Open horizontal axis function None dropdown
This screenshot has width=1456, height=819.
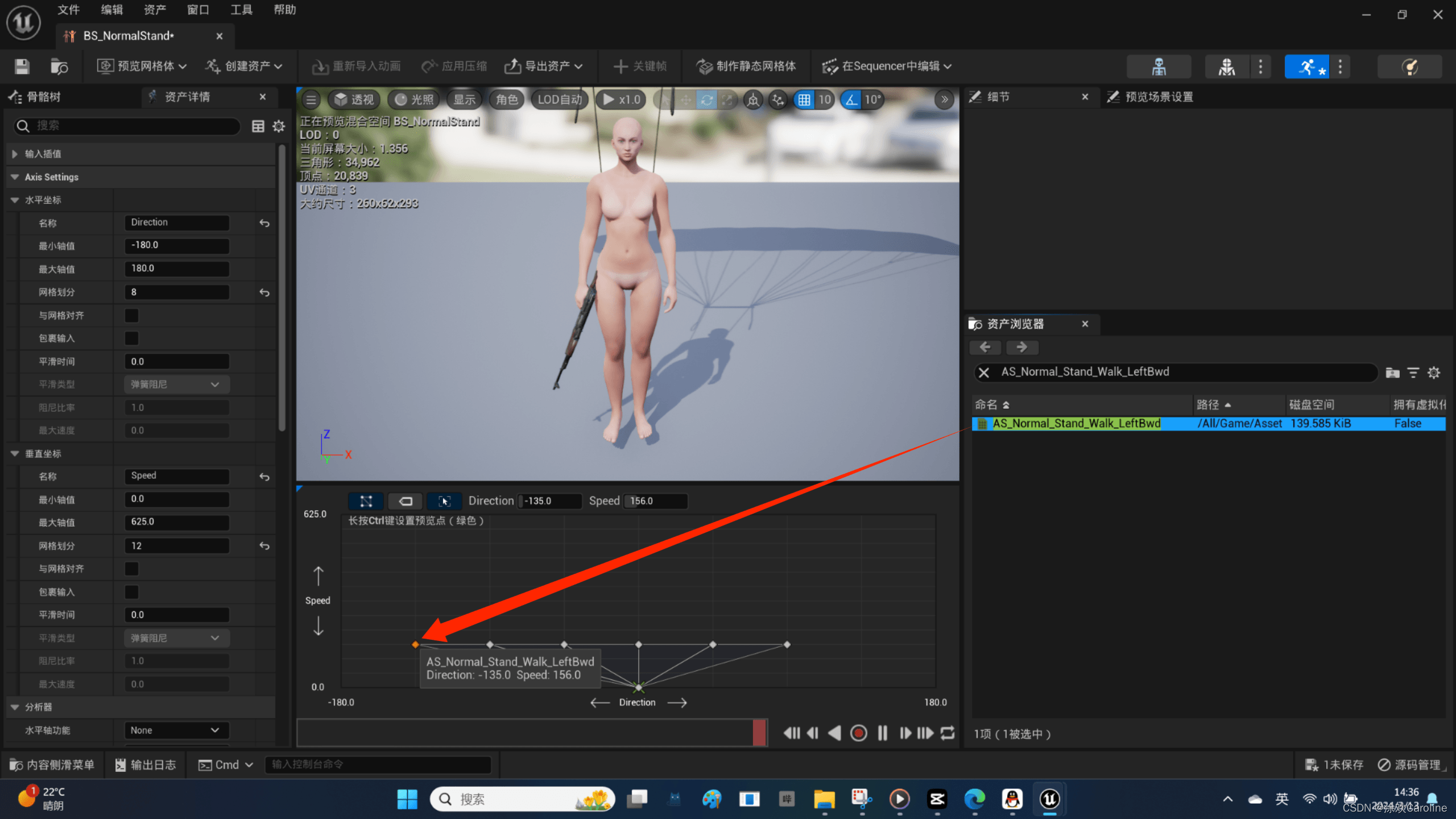[176, 730]
